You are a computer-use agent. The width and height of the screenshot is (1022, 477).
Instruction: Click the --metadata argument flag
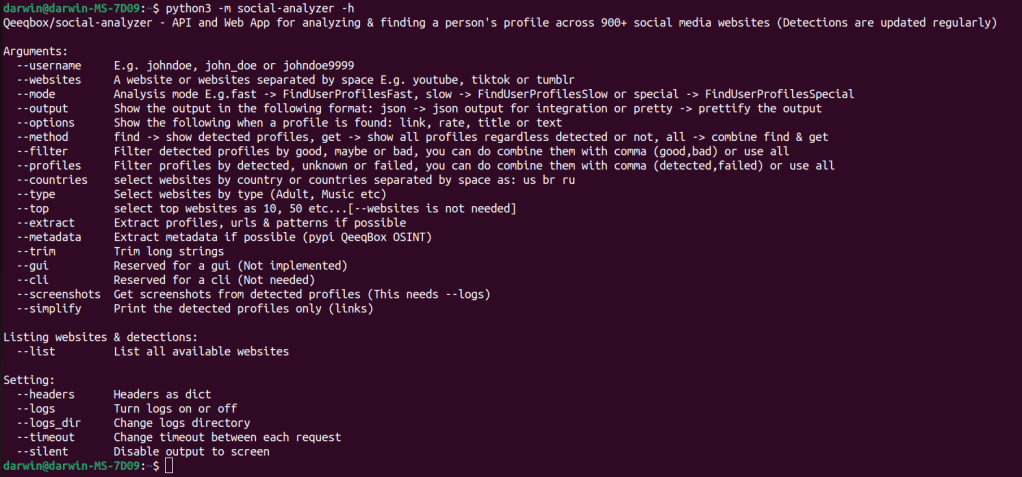coord(49,237)
